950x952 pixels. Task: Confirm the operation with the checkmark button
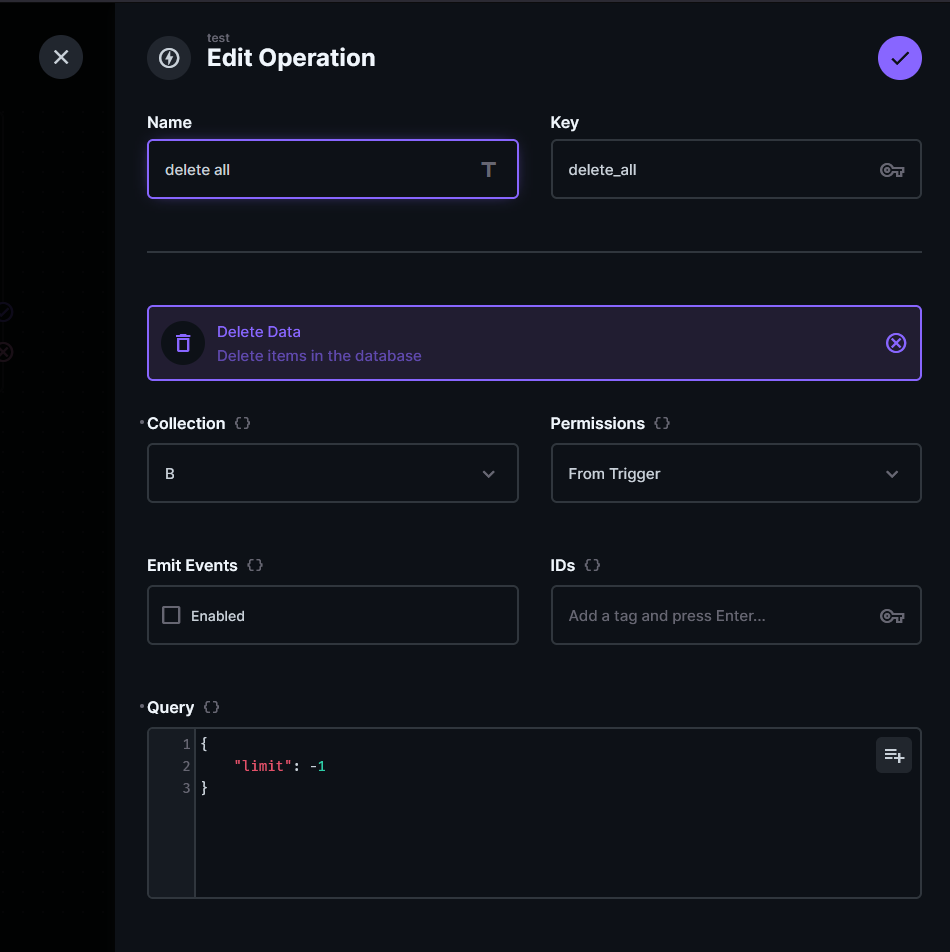(x=900, y=58)
